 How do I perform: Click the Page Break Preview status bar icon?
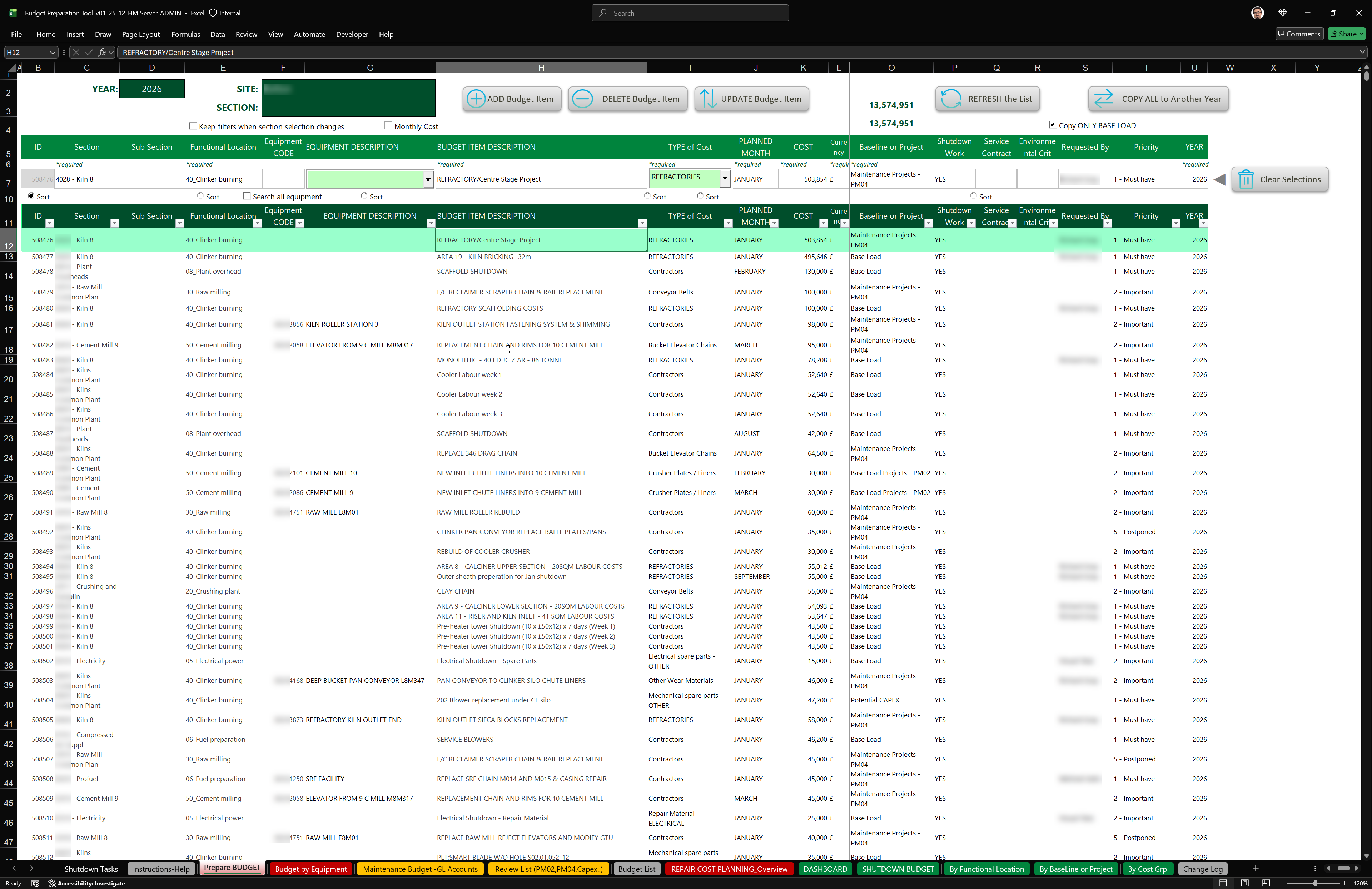[x=1266, y=883]
